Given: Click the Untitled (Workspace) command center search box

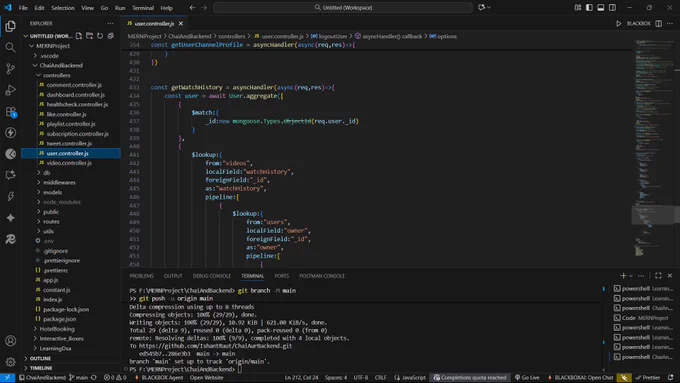Looking at the screenshot, I should (x=343, y=7).
